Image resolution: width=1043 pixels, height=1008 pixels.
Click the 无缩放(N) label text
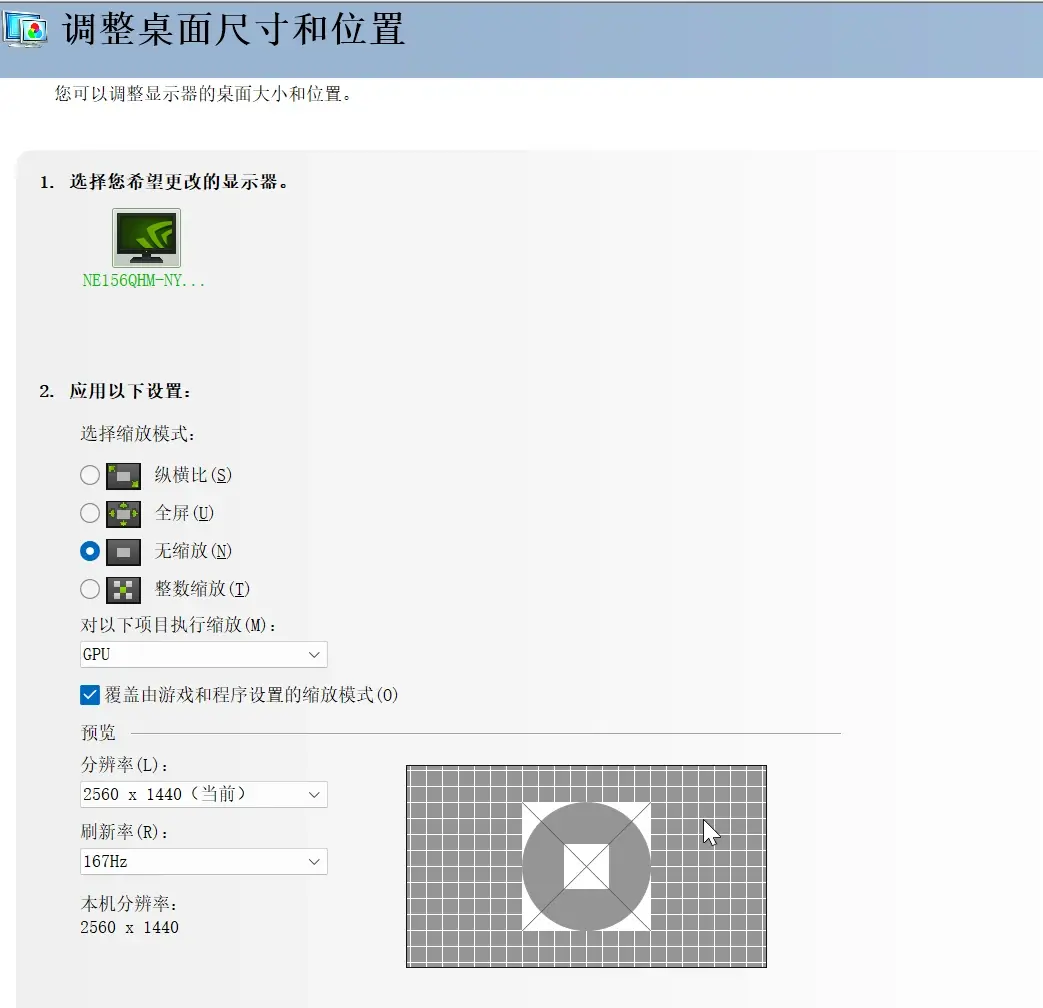193,551
